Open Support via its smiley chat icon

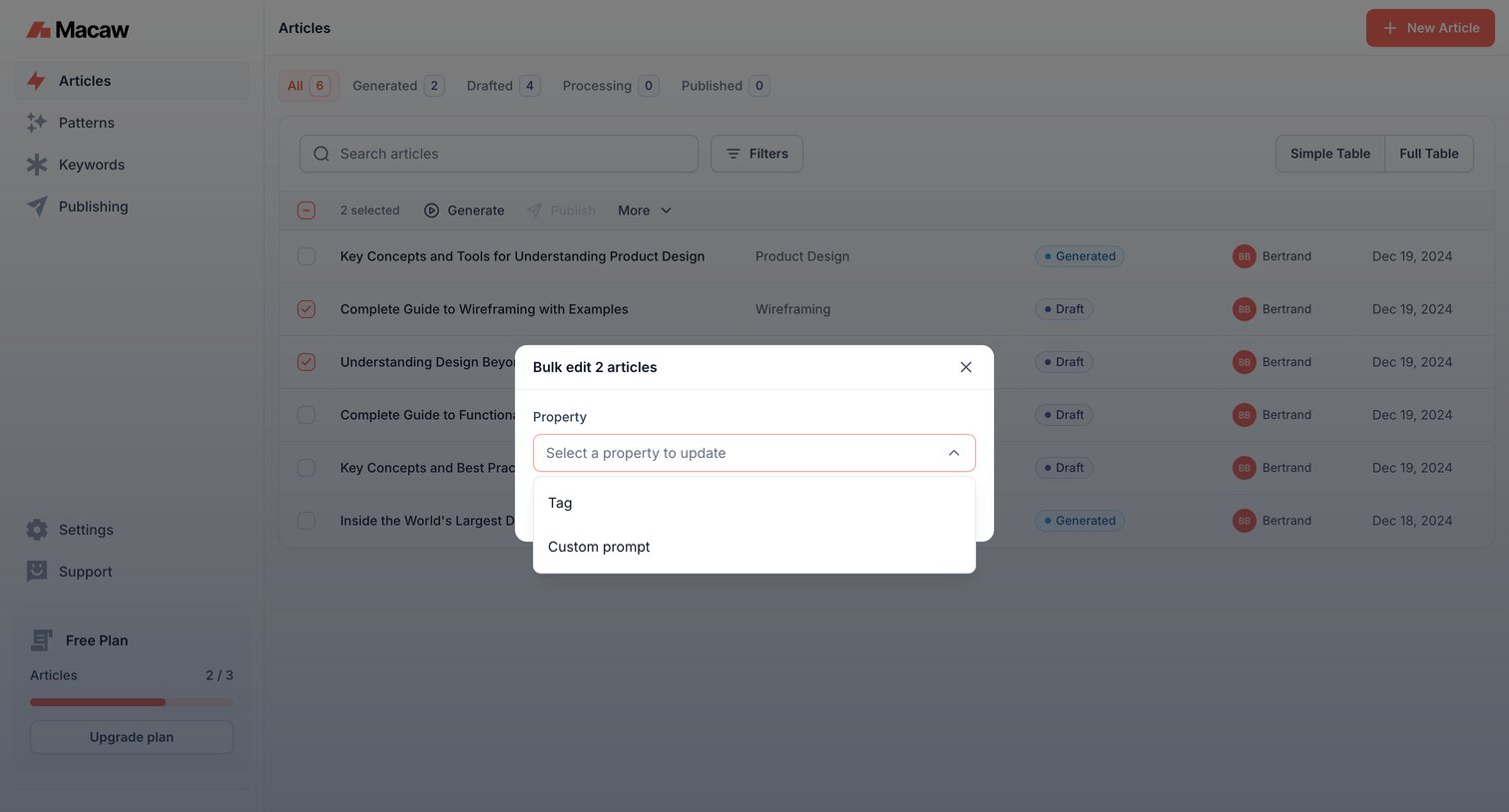[37, 572]
